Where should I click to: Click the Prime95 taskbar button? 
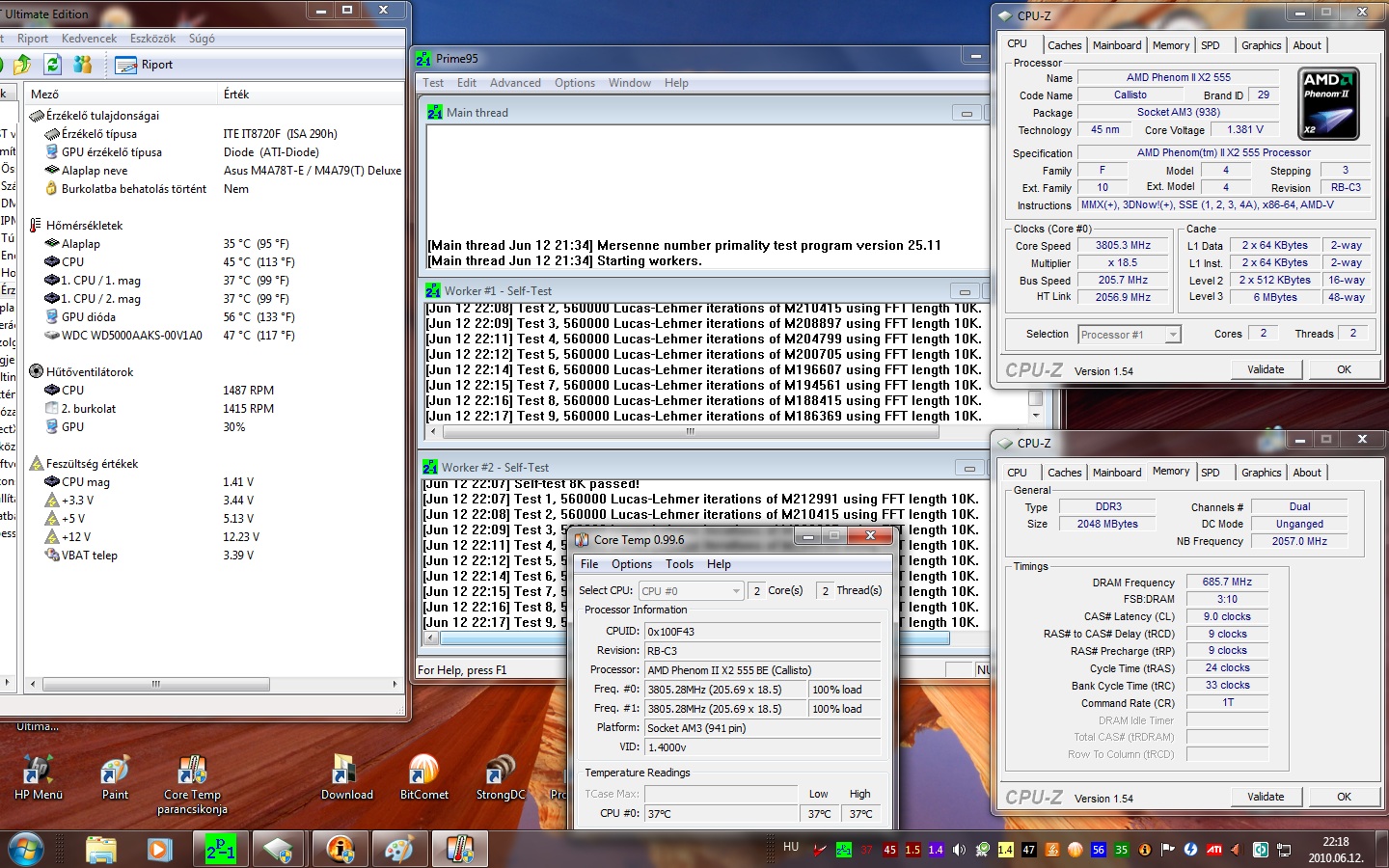pos(220,850)
